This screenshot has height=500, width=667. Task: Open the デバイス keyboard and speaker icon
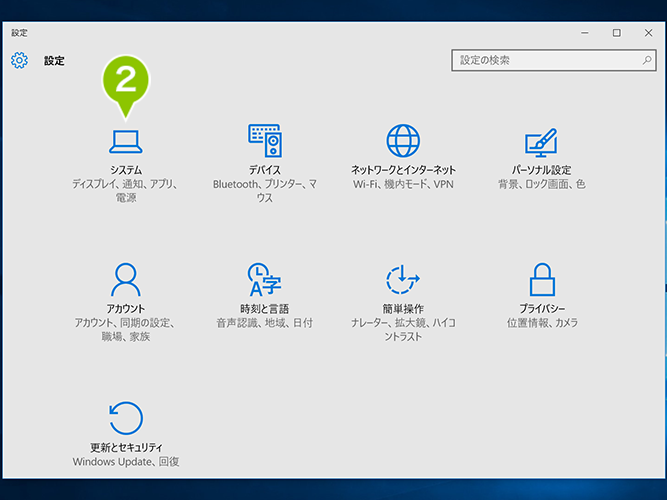pos(265,140)
